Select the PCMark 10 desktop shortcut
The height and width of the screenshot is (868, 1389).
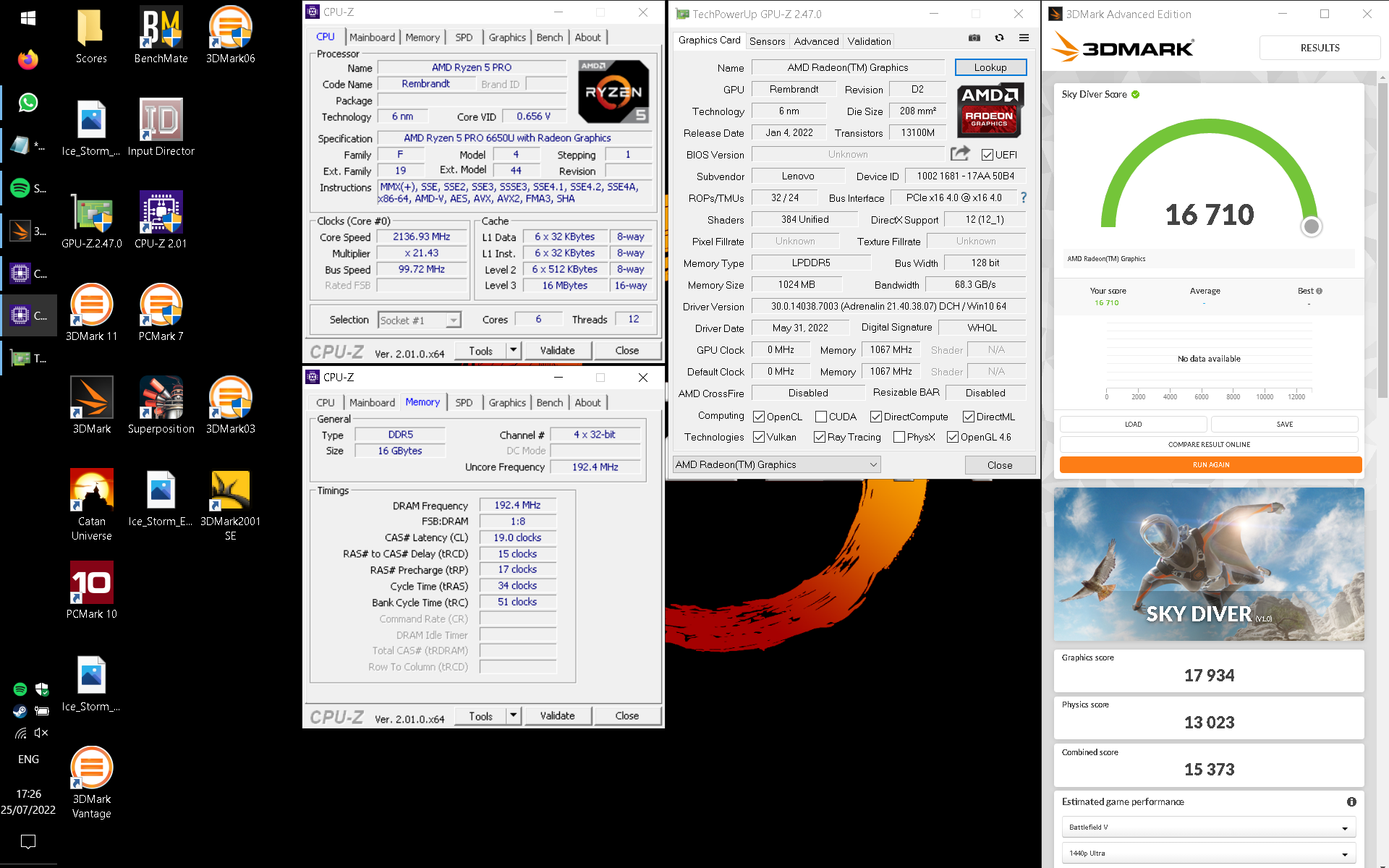[x=92, y=590]
